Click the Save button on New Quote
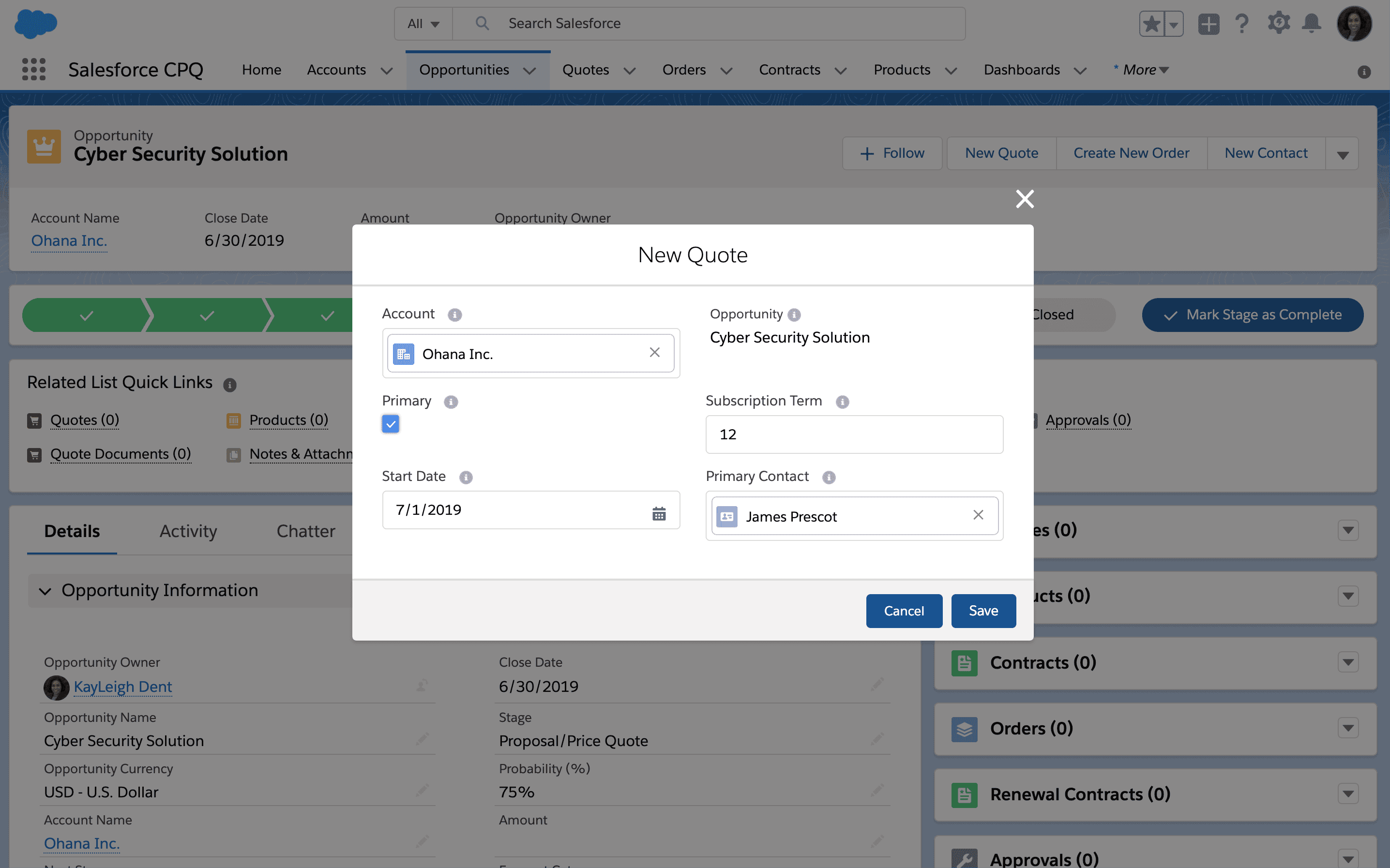This screenshot has height=868, width=1390. (x=983, y=610)
